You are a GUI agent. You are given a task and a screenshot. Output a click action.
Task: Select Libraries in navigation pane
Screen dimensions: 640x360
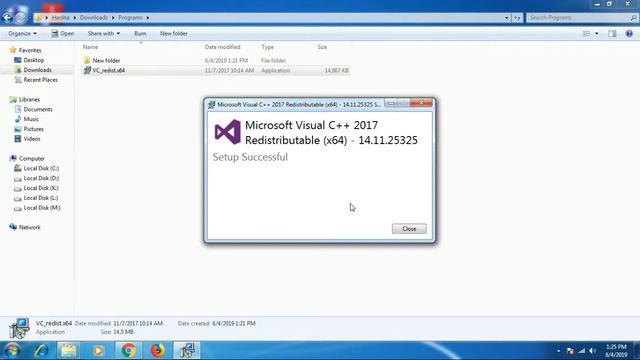click(x=29, y=99)
